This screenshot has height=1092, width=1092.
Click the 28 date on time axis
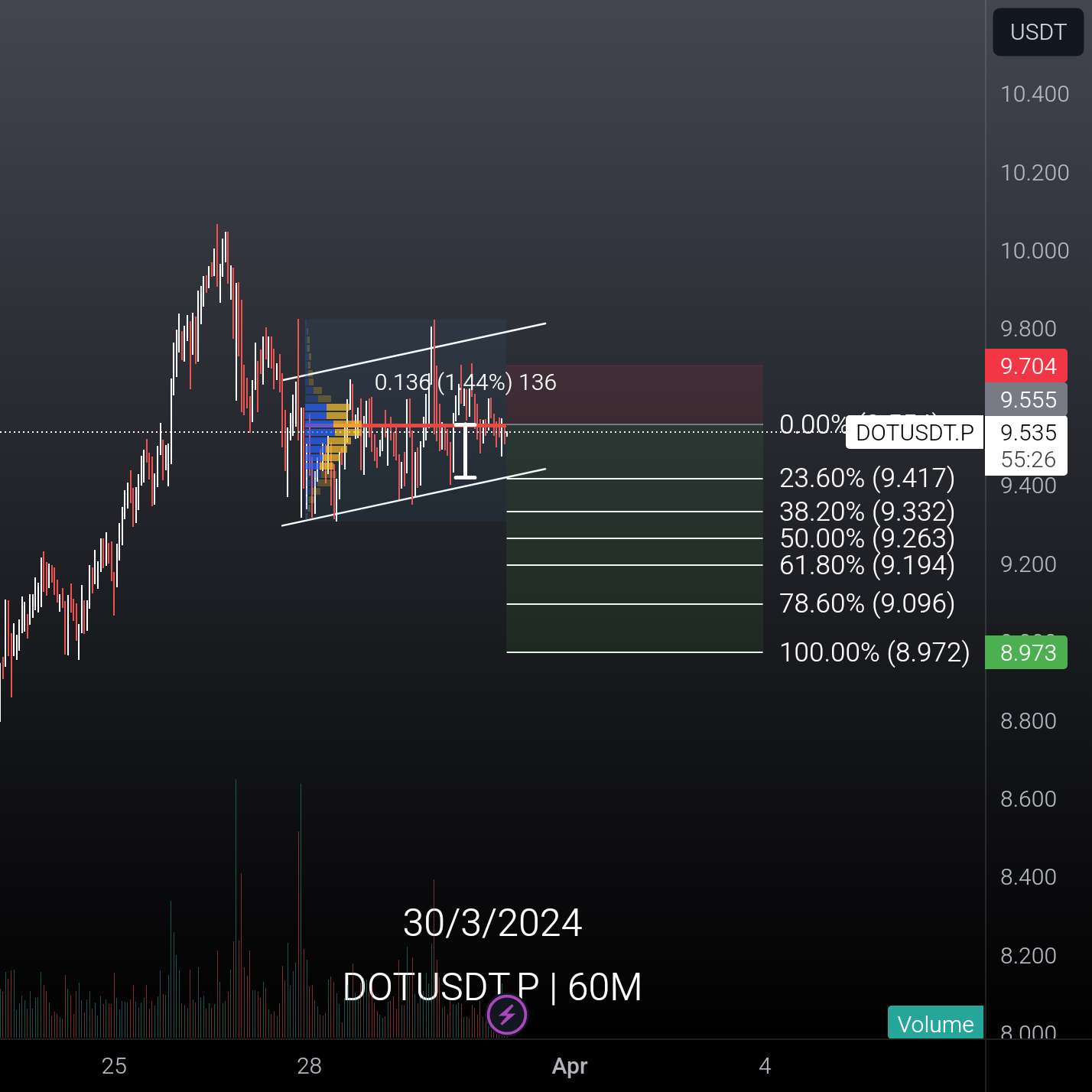tap(309, 1066)
